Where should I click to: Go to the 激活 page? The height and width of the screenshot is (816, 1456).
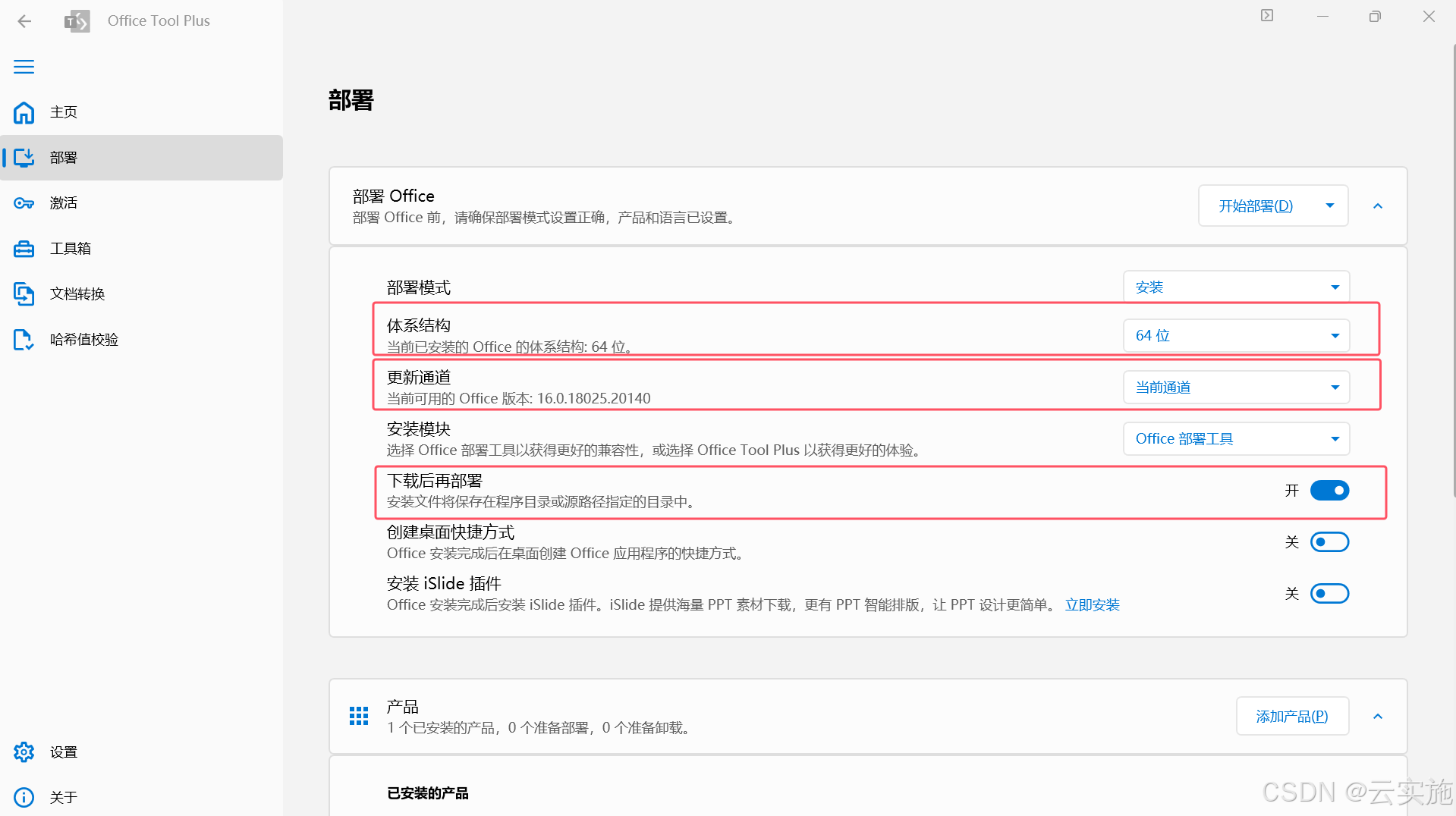tap(141, 203)
